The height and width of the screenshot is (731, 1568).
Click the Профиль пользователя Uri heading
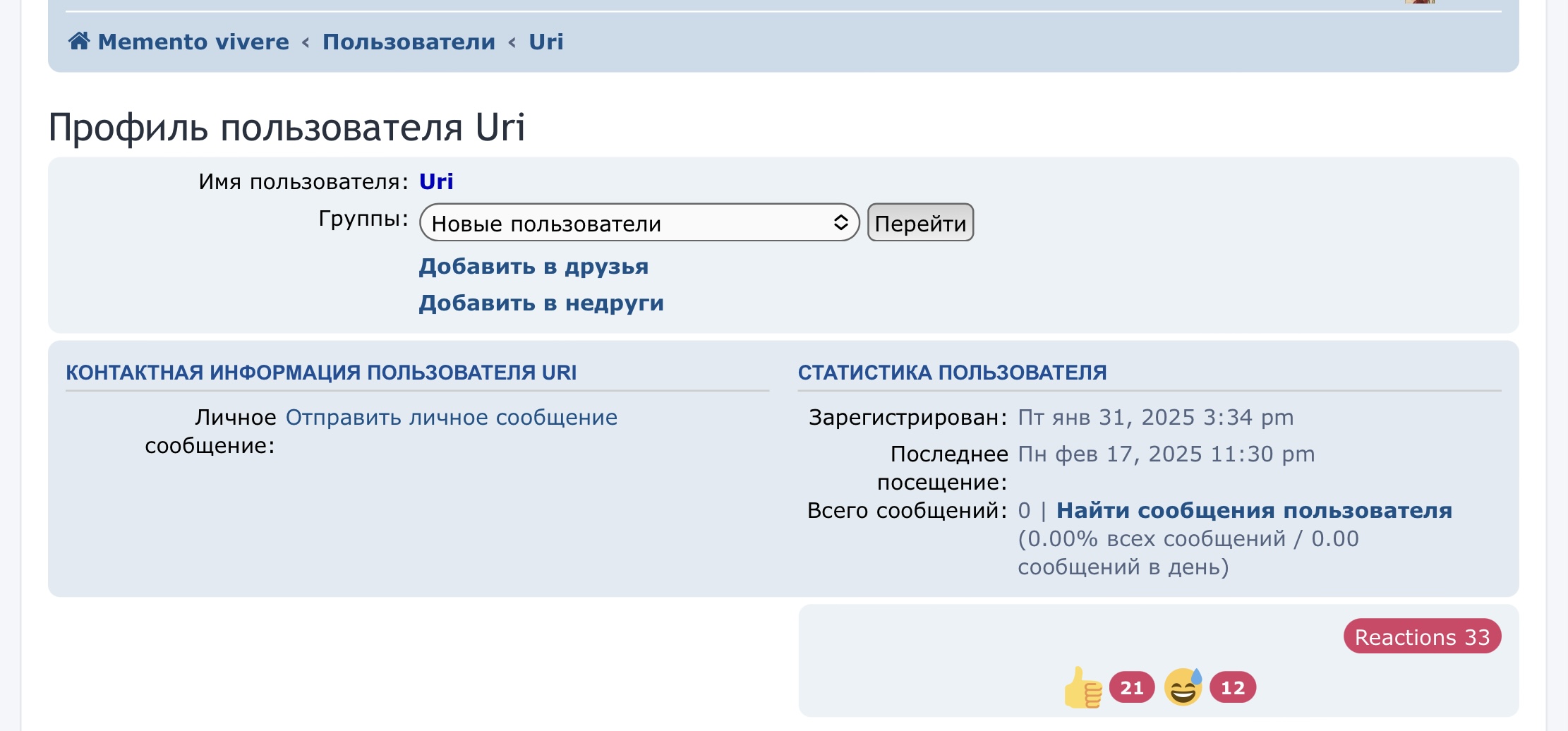pos(287,128)
